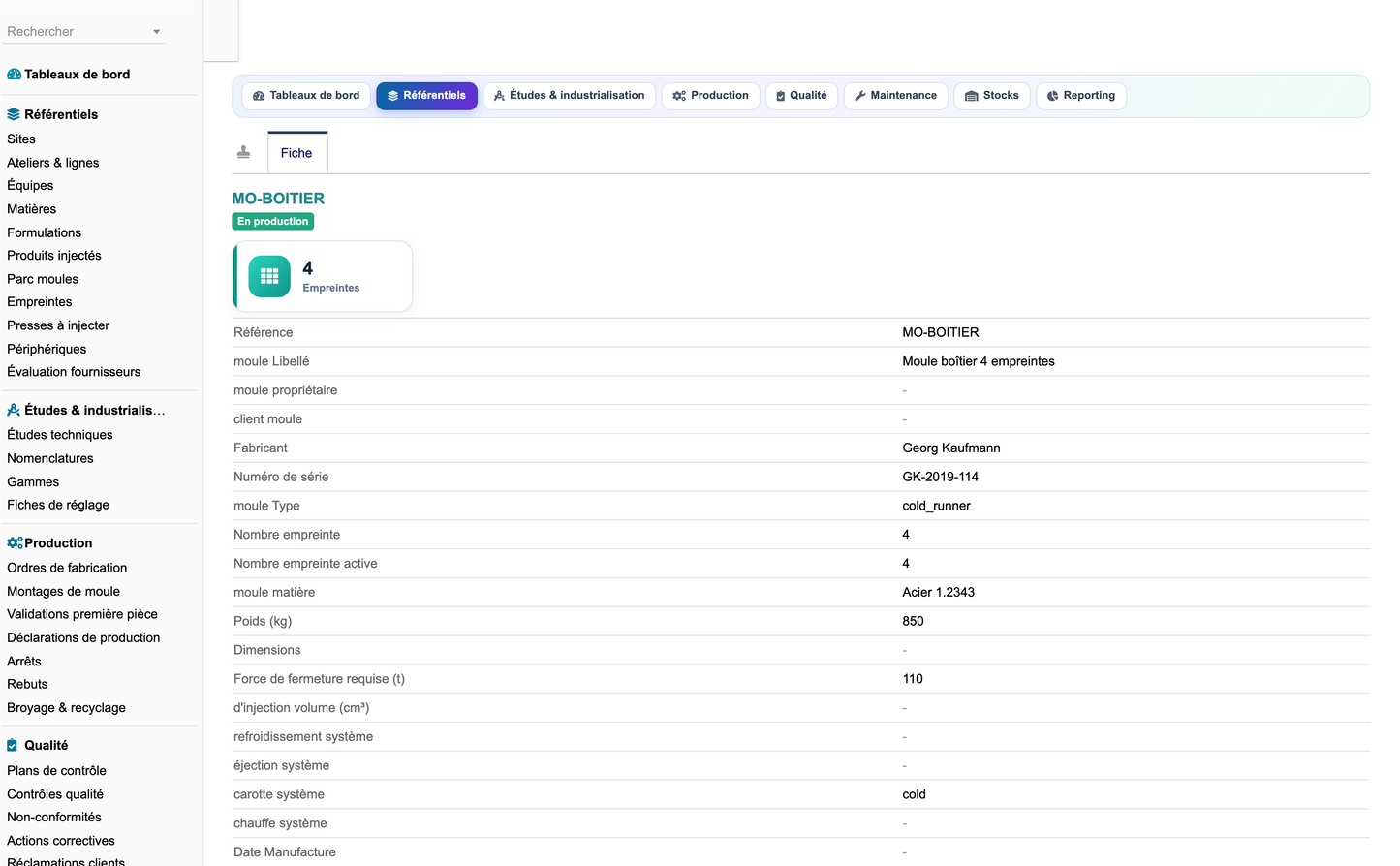Open the Stocks top navigation tab
This screenshot has width=1400, height=866.
click(991, 96)
